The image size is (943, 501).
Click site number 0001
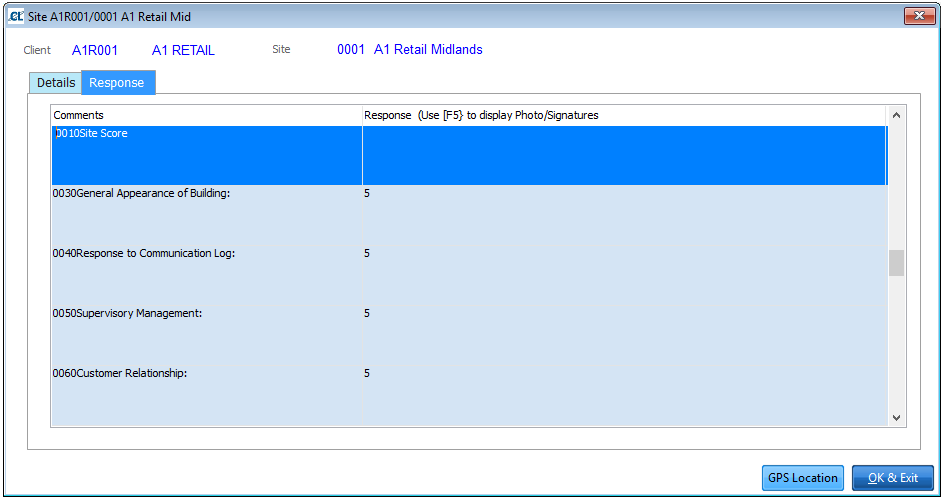351,49
